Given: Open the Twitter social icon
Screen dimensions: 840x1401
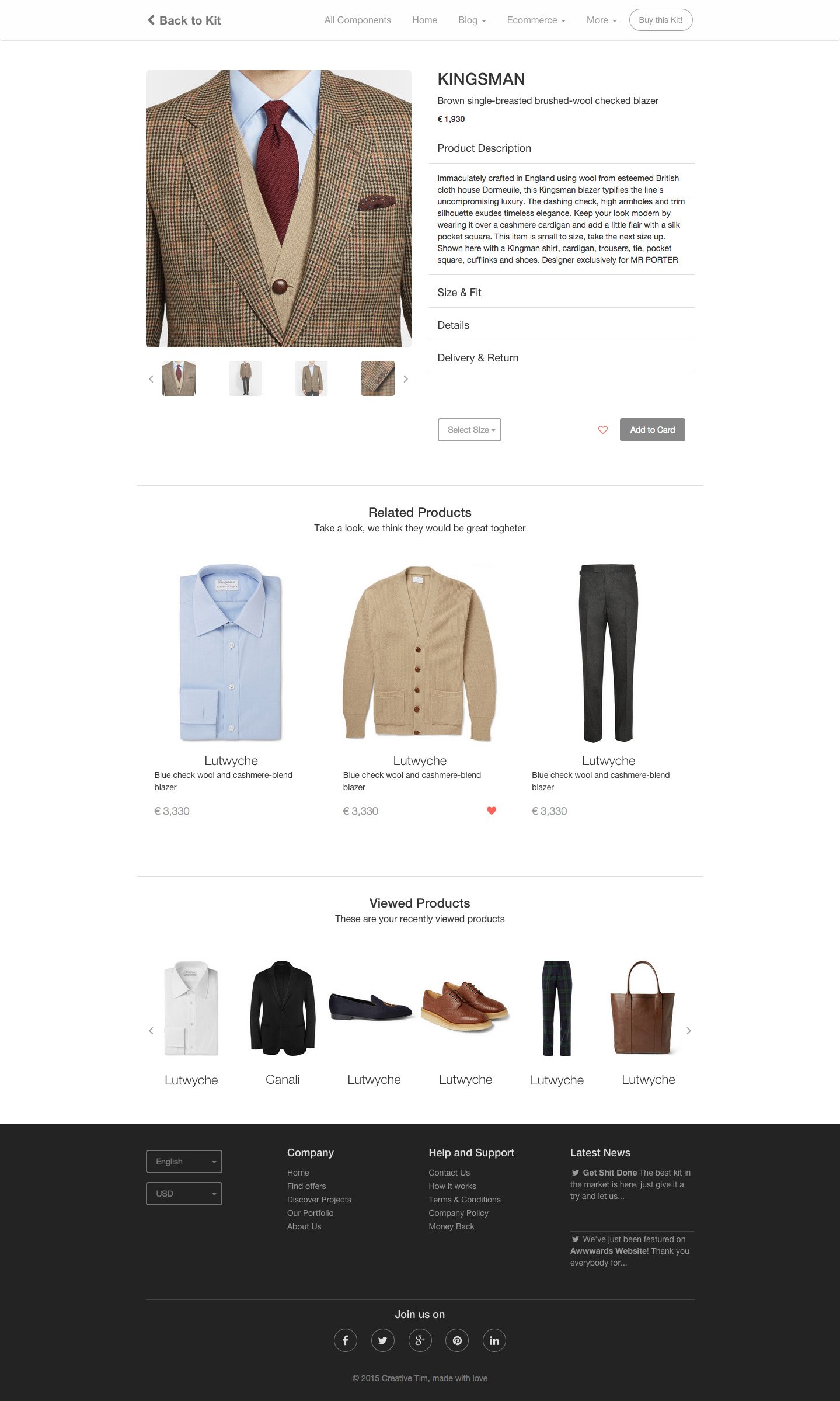Looking at the screenshot, I should (x=382, y=1340).
